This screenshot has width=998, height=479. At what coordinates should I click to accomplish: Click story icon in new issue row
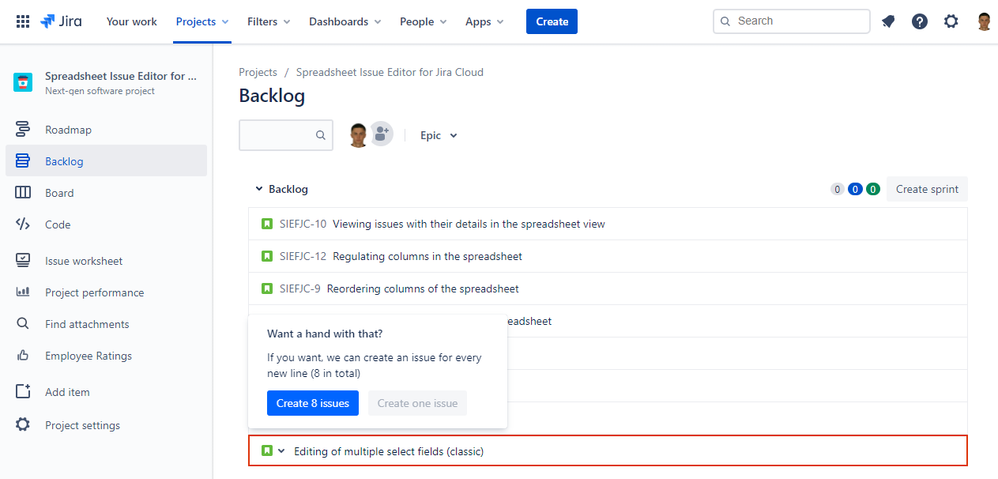pyautogui.click(x=267, y=451)
